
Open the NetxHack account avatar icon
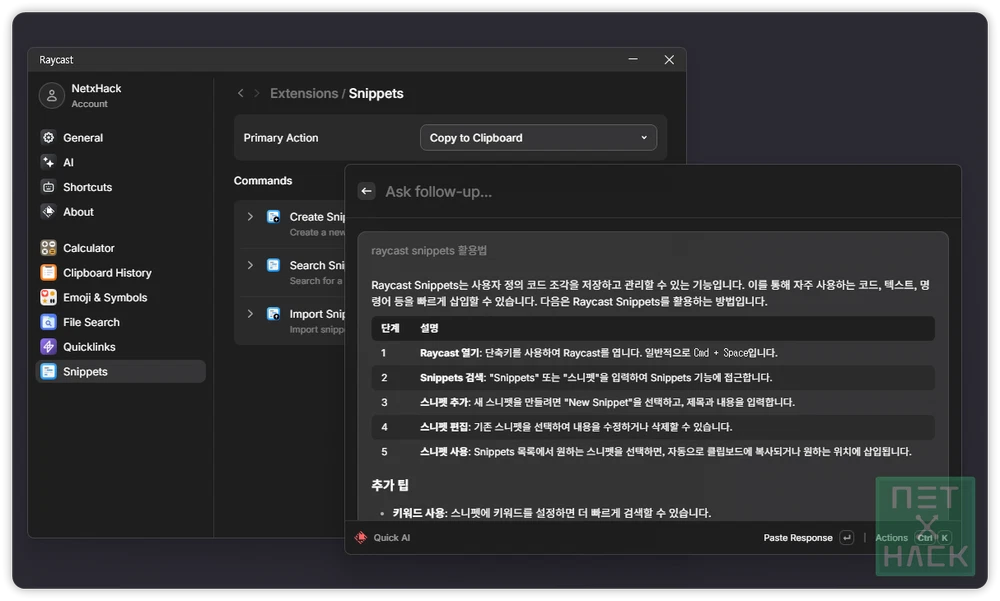(x=52, y=96)
